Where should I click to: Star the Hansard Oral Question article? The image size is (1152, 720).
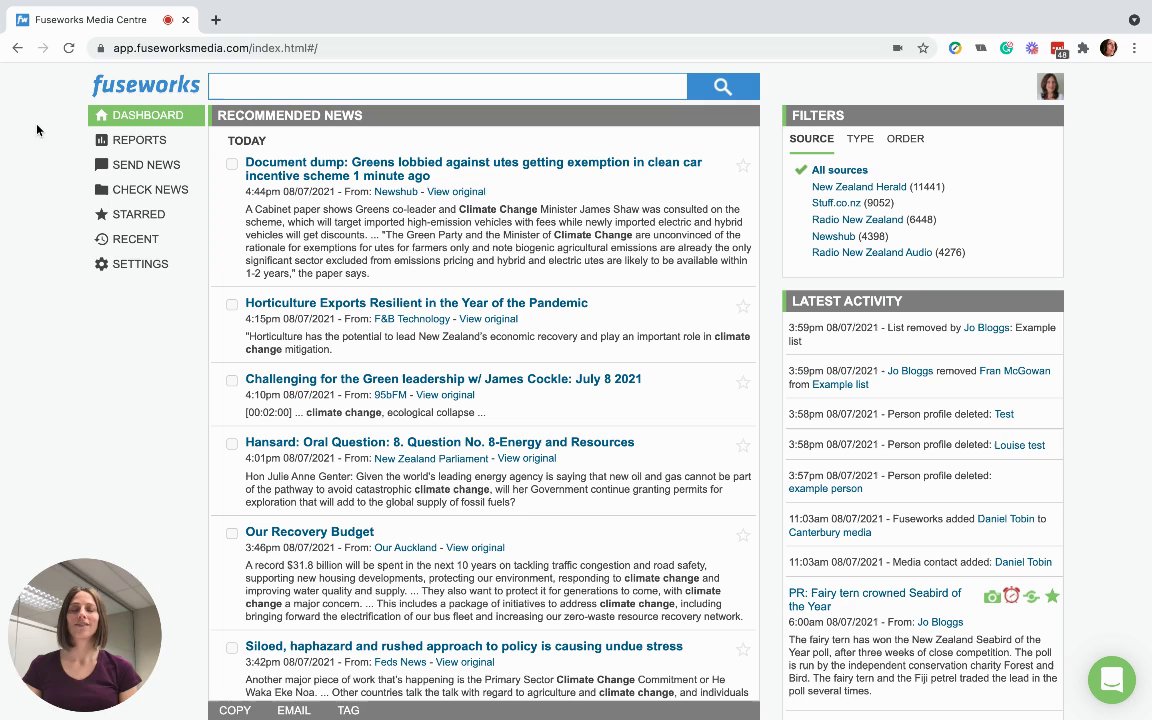[743, 445]
